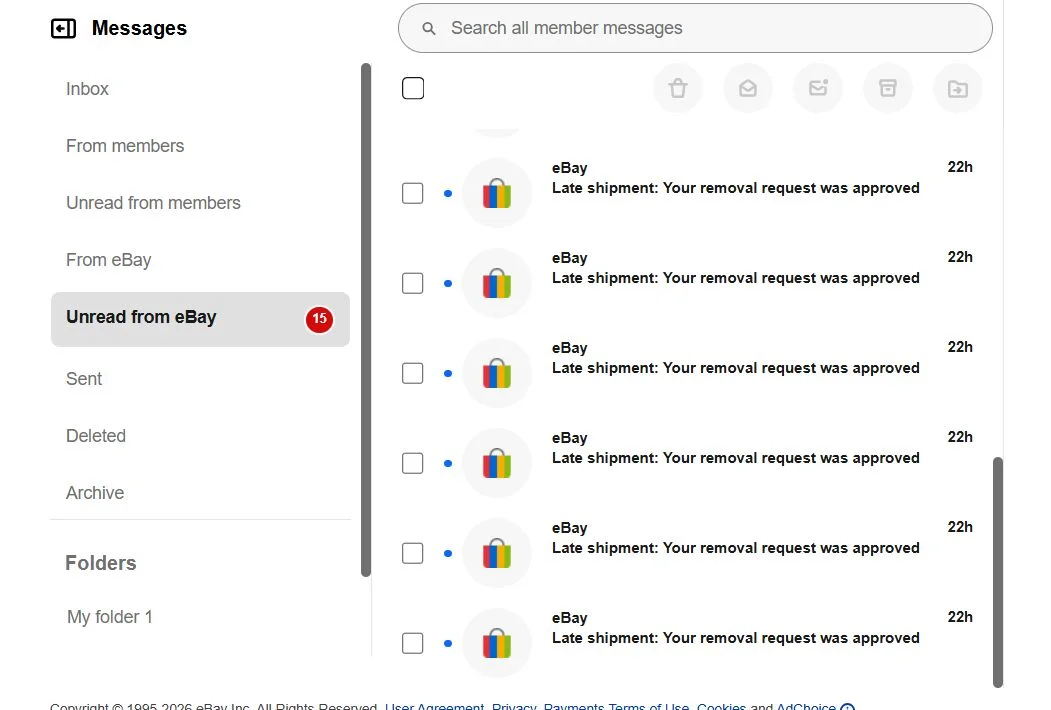Open the topmost 'Late shipment' removal approved message
Image resolution: width=1051 pixels, height=710 pixels.
[x=735, y=188]
